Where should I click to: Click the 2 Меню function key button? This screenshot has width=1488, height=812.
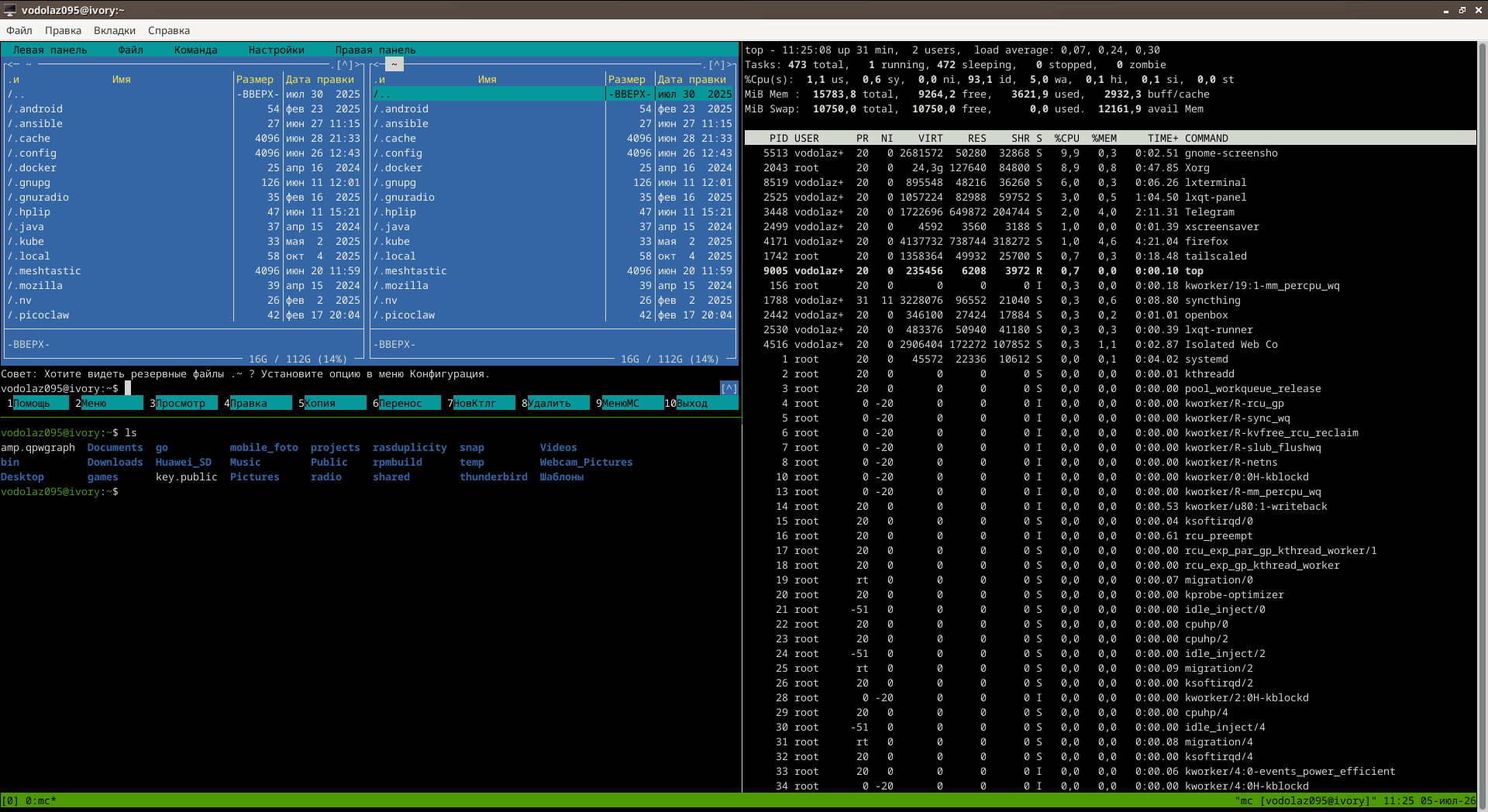(109, 403)
